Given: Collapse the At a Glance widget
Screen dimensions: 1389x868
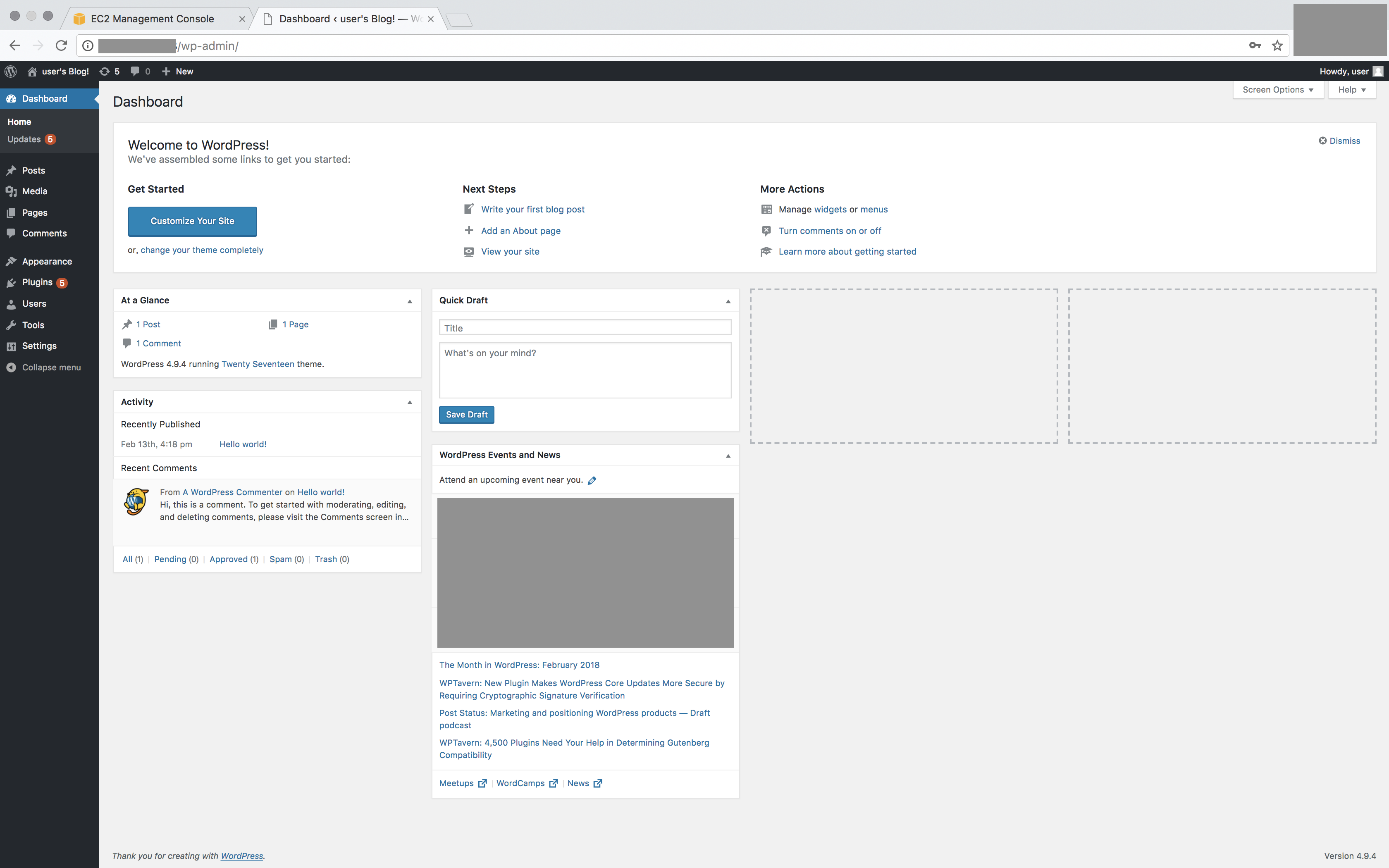Looking at the screenshot, I should pos(410,301).
